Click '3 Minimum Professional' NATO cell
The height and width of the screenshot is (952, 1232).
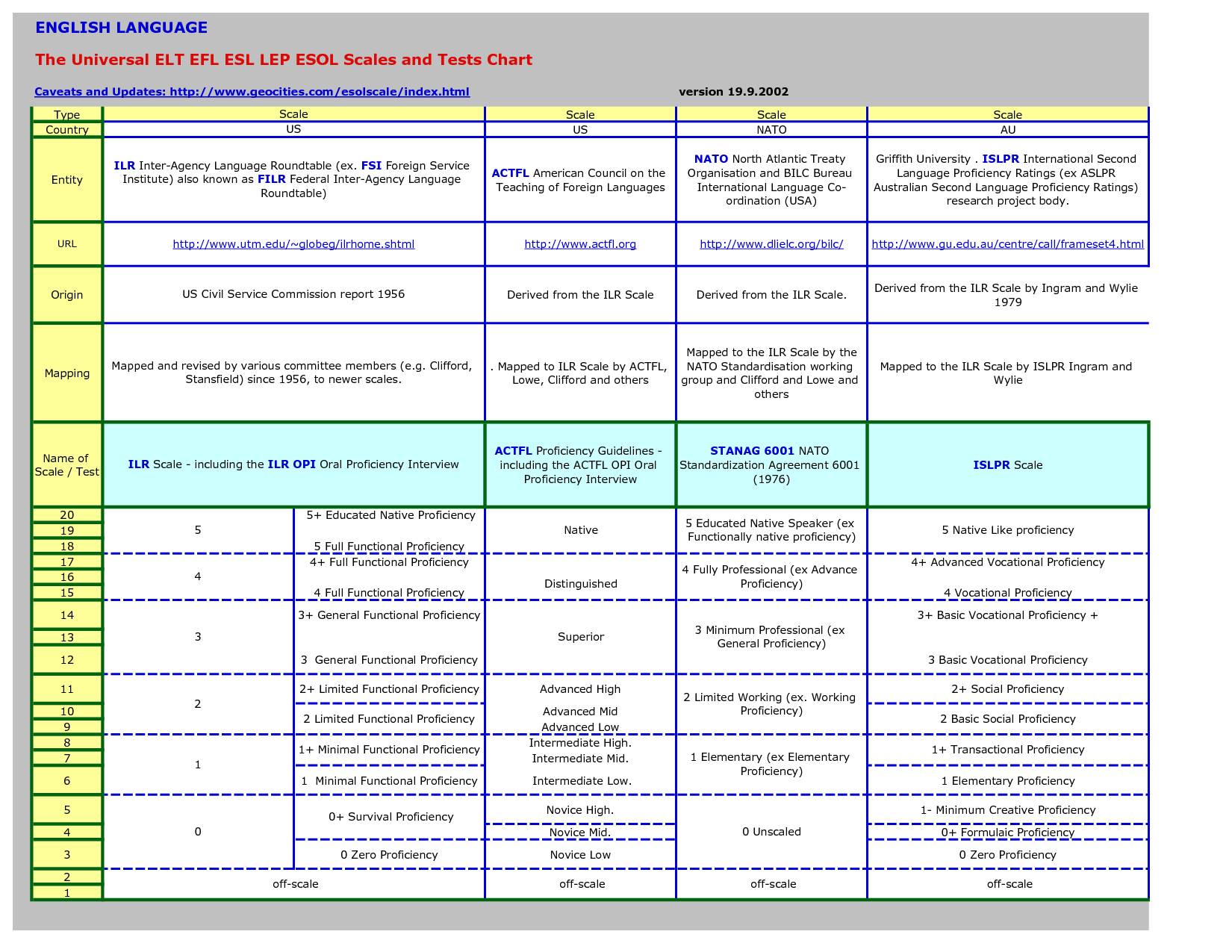(771, 637)
